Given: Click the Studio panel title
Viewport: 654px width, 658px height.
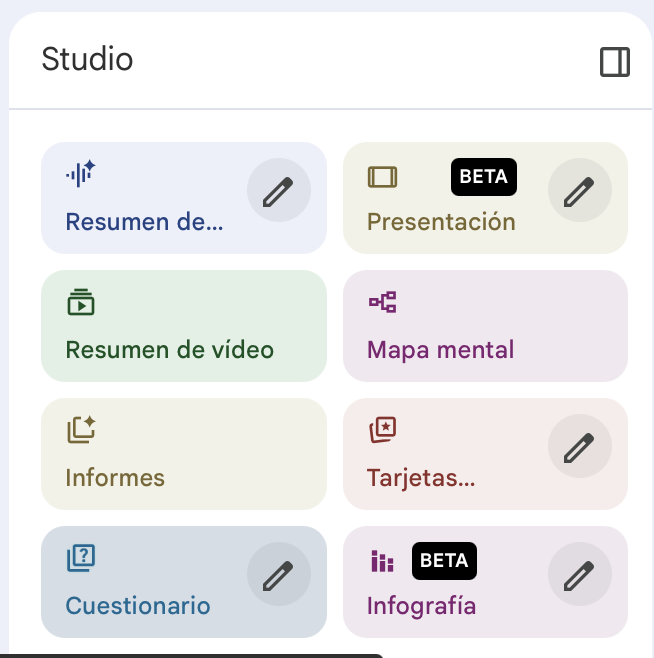Looking at the screenshot, I should [87, 59].
